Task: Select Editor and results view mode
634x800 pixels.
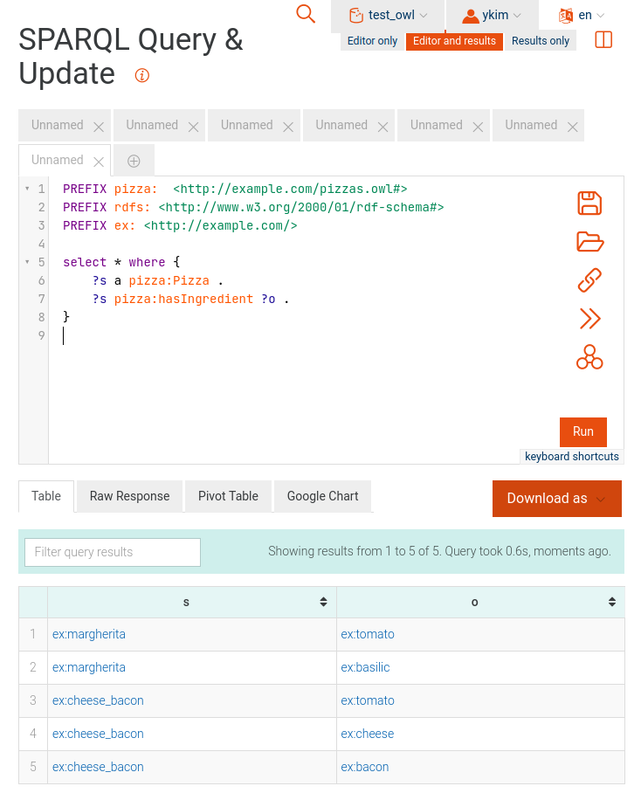Action: click(454, 41)
